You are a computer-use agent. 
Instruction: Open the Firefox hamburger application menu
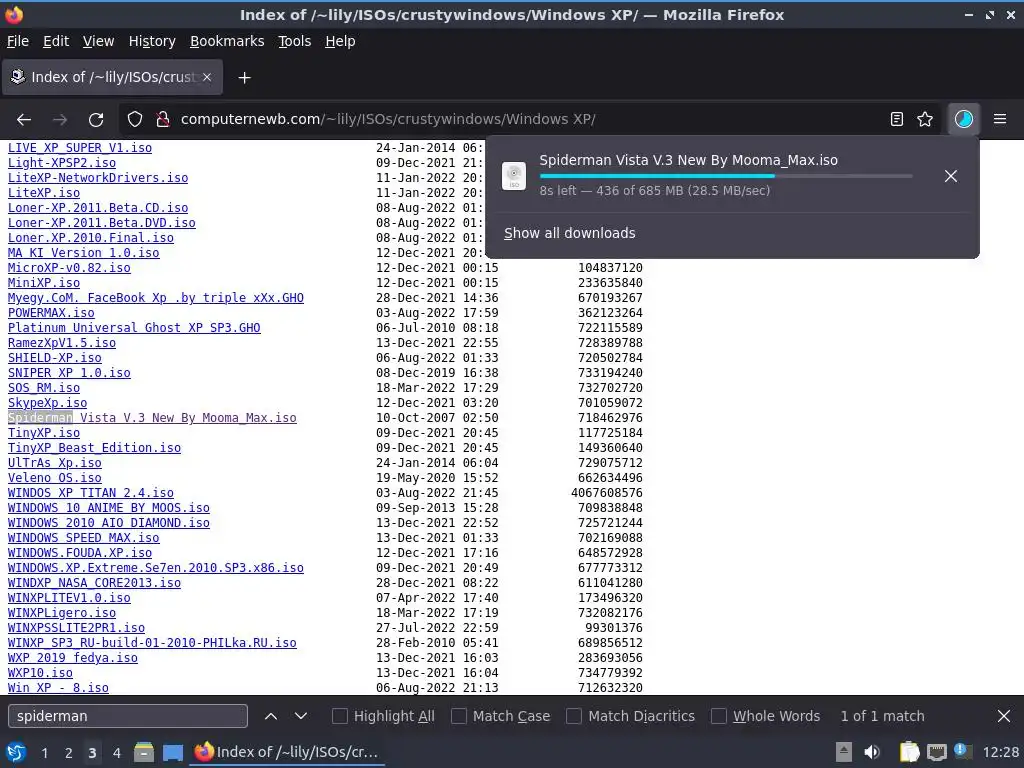point(1000,120)
